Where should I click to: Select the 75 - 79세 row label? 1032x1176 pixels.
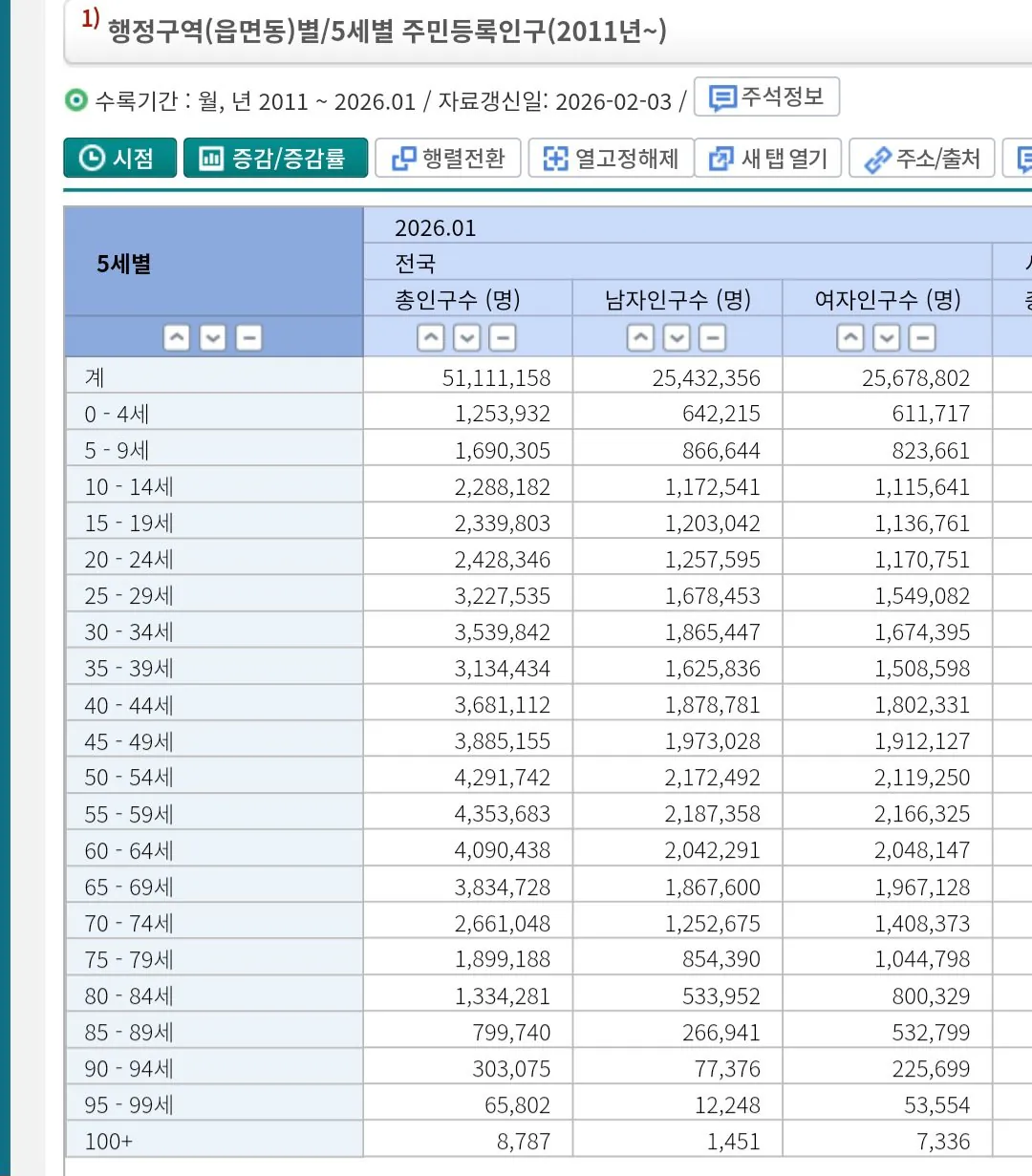tap(214, 958)
